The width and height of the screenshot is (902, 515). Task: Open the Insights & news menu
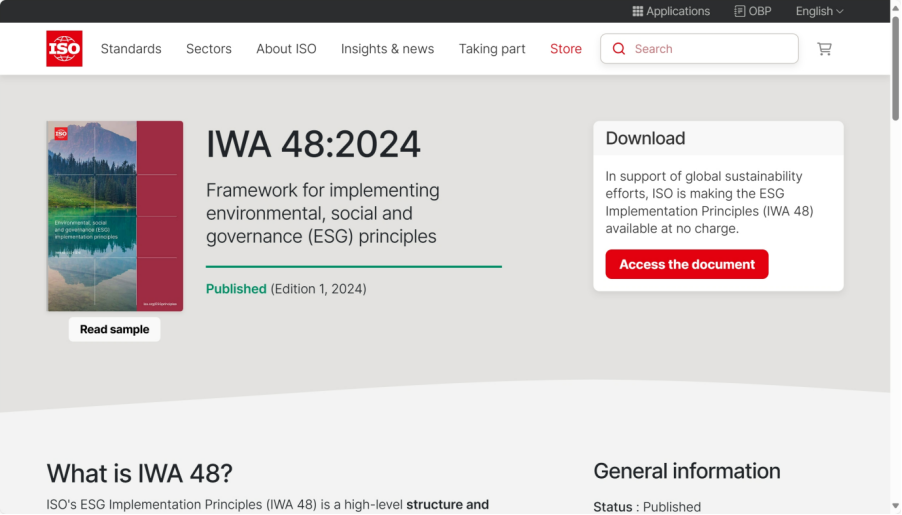(388, 49)
